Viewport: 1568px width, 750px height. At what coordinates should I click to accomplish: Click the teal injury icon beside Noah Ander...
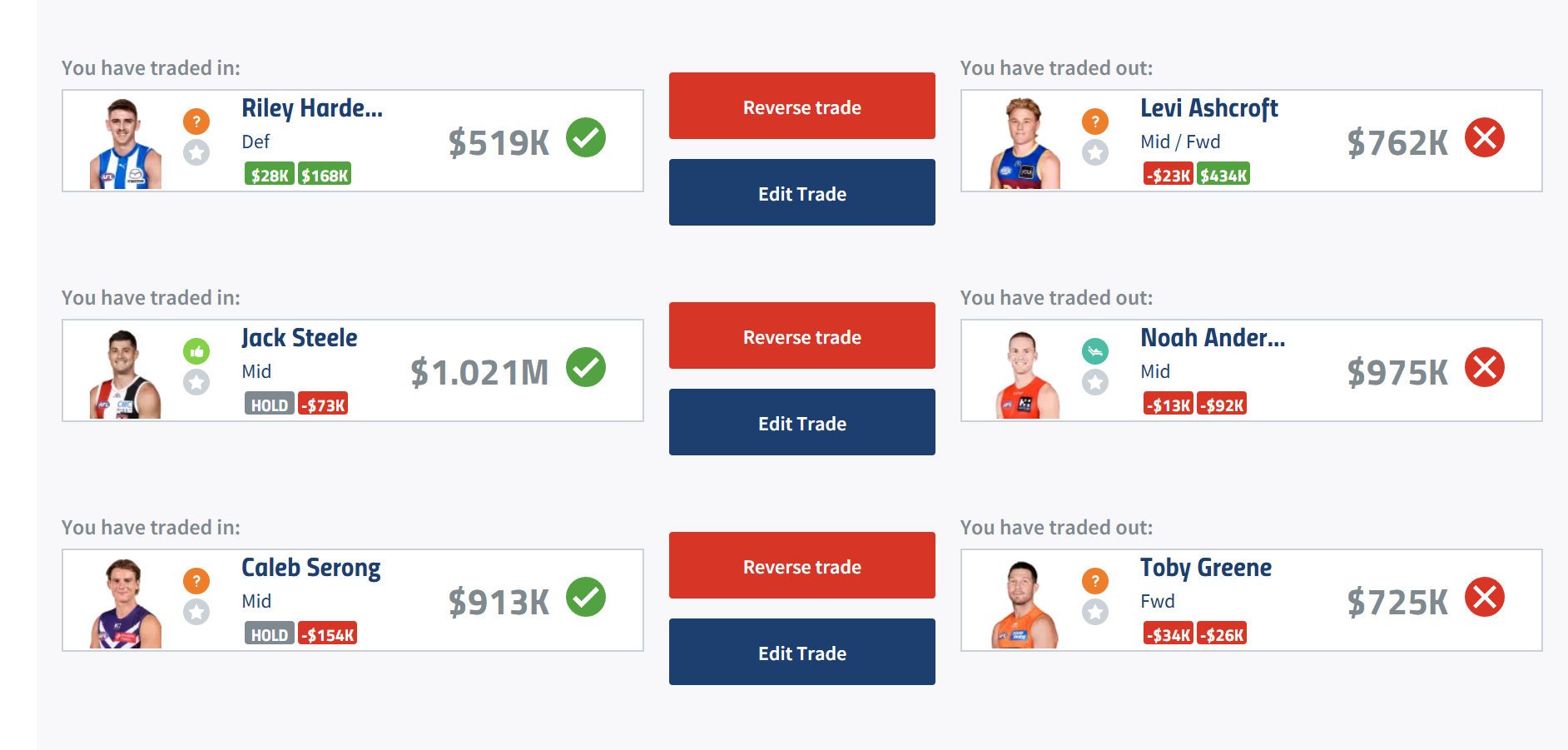(x=1095, y=351)
